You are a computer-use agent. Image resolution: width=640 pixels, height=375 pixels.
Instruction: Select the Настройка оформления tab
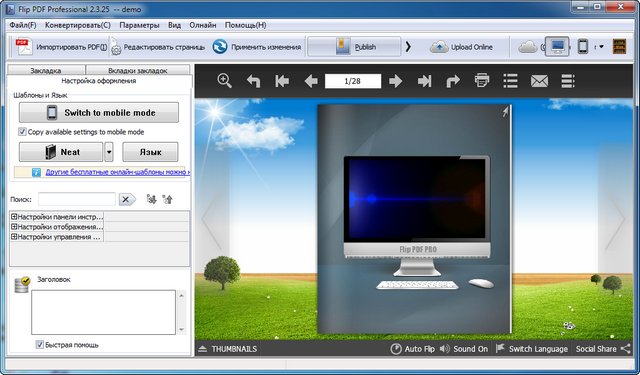point(99,81)
